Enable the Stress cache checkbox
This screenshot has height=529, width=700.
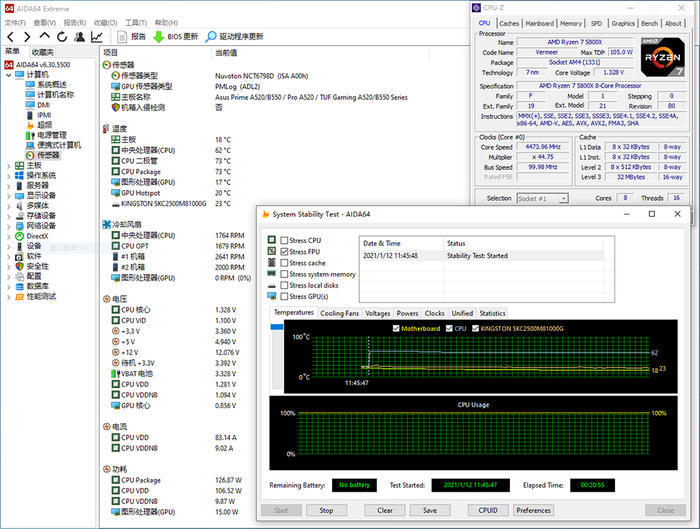pos(284,263)
